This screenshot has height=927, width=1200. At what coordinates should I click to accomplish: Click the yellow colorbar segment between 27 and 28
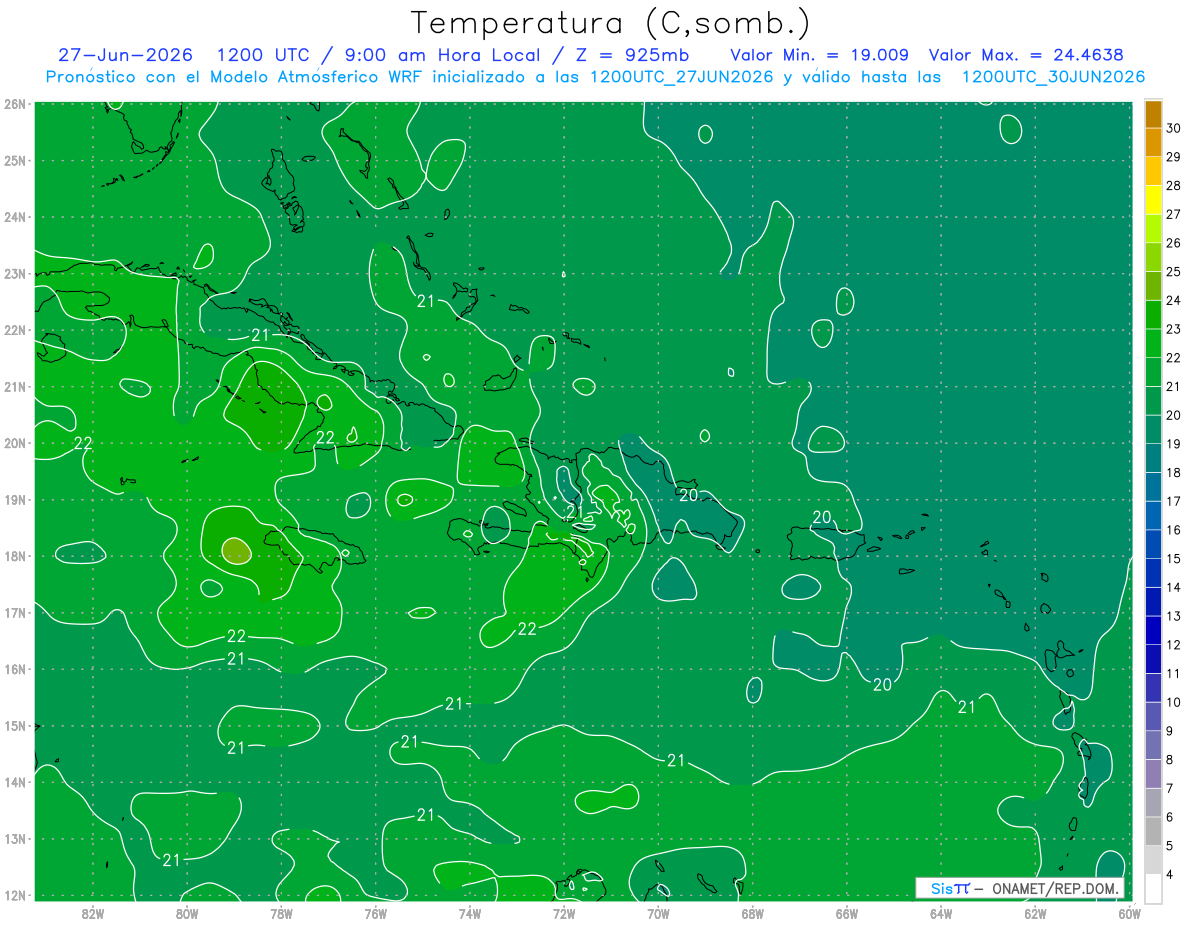click(1153, 199)
